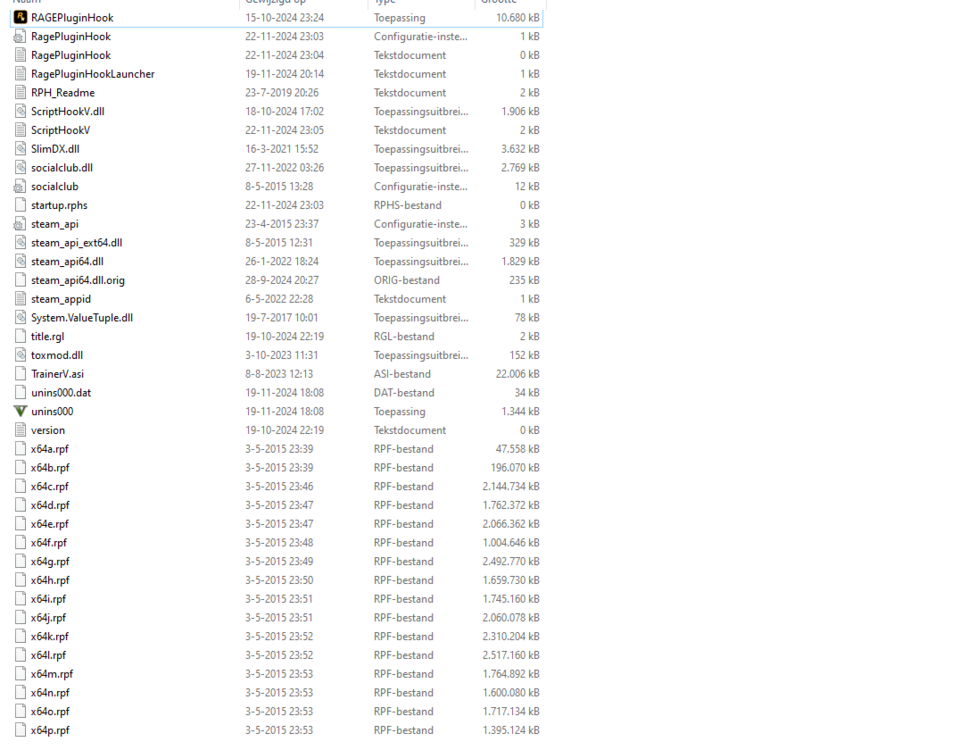
Task: Click the SlimDX.dll extension icon
Action: pyautogui.click(x=20, y=148)
